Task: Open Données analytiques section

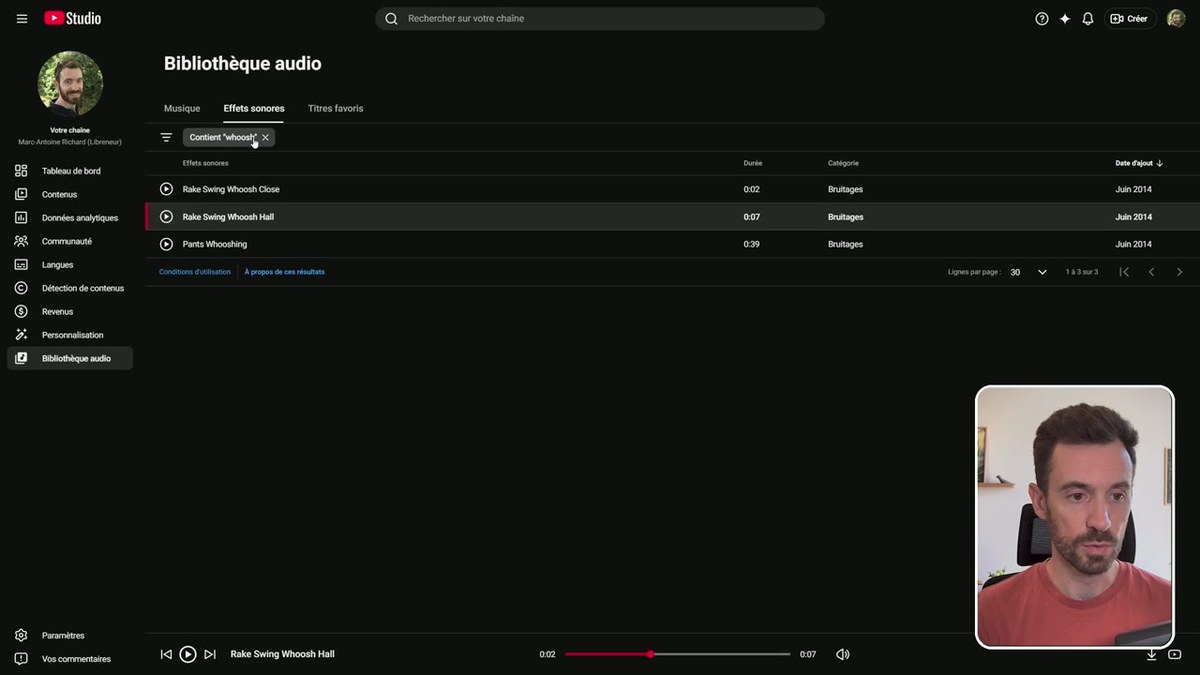Action: coord(70,218)
